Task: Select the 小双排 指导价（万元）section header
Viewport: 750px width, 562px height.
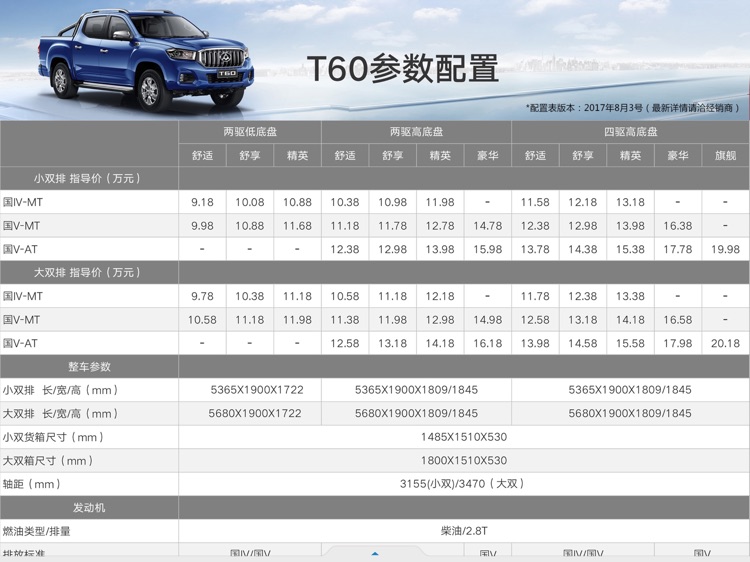Action: point(89,178)
